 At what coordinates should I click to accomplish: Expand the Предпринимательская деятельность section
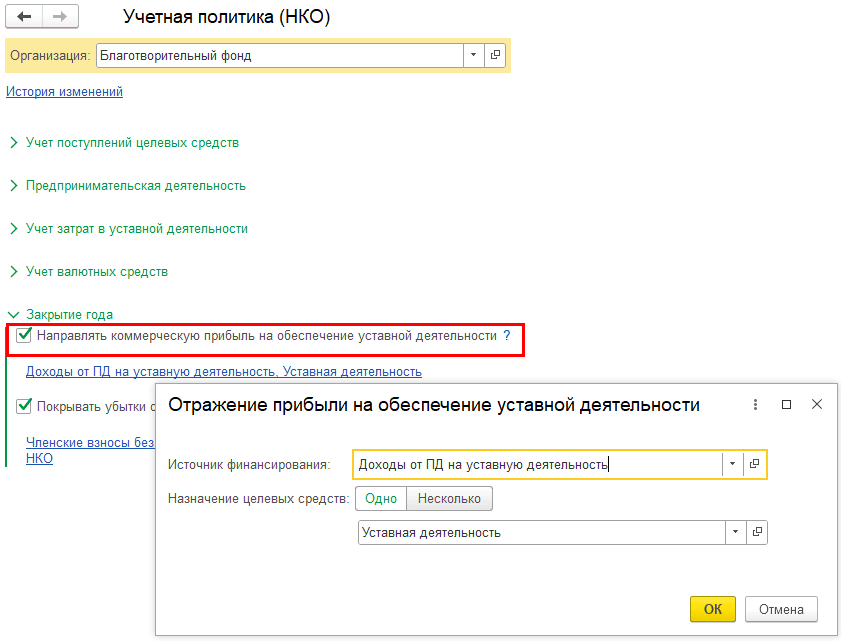(135, 186)
